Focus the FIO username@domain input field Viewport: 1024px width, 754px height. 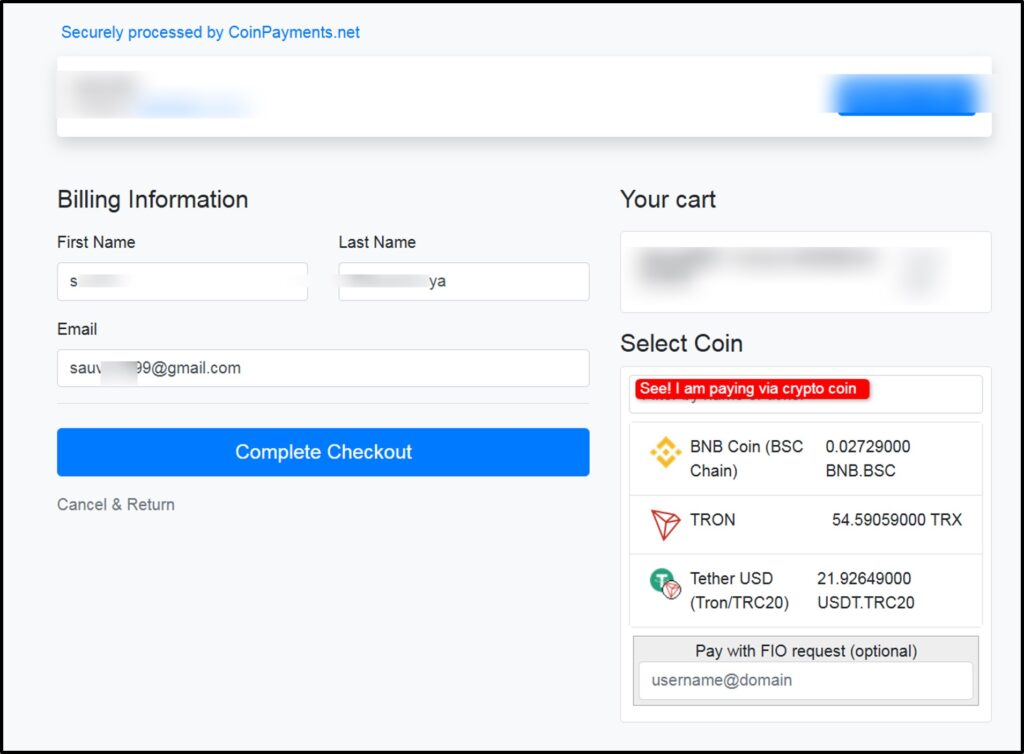(x=805, y=680)
